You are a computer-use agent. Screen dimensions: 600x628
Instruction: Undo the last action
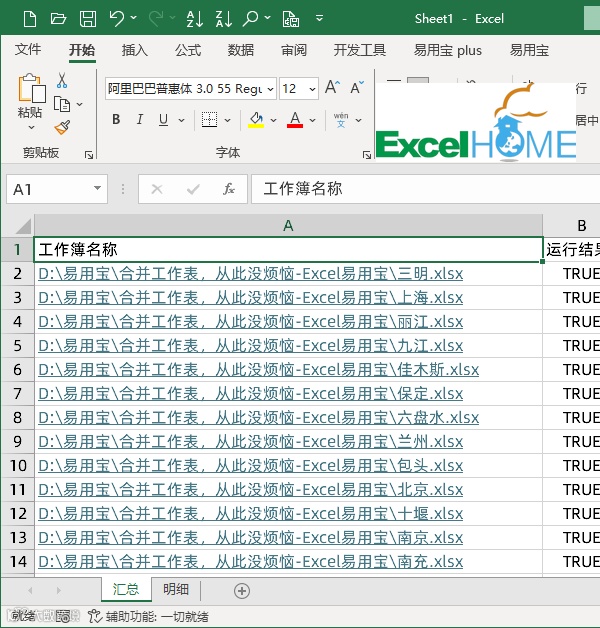117,18
